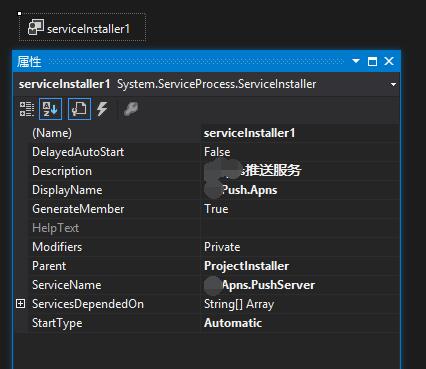The height and width of the screenshot is (369, 426).
Task: Close the Properties panel
Action: [x=389, y=61]
